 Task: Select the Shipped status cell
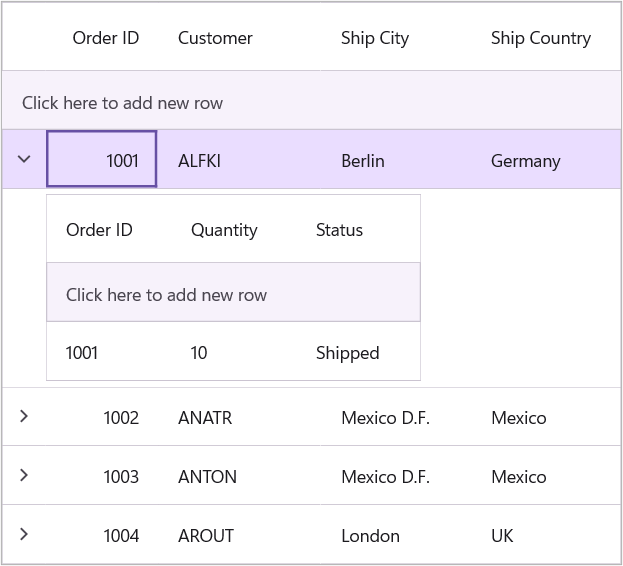click(347, 353)
